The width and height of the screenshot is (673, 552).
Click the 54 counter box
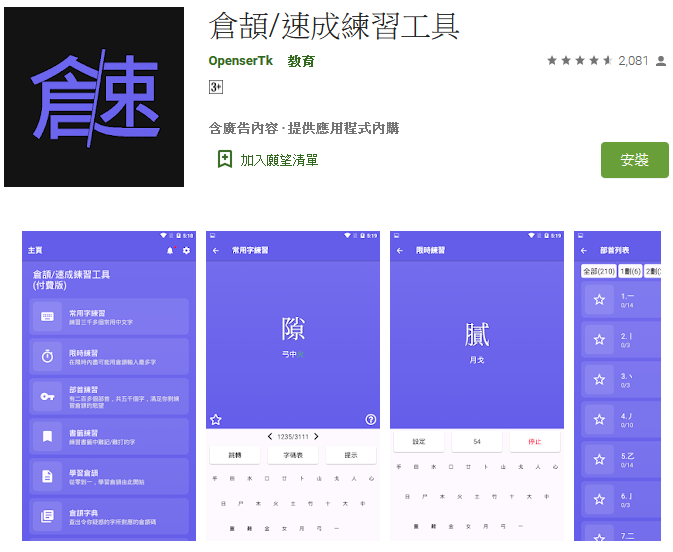(477, 442)
